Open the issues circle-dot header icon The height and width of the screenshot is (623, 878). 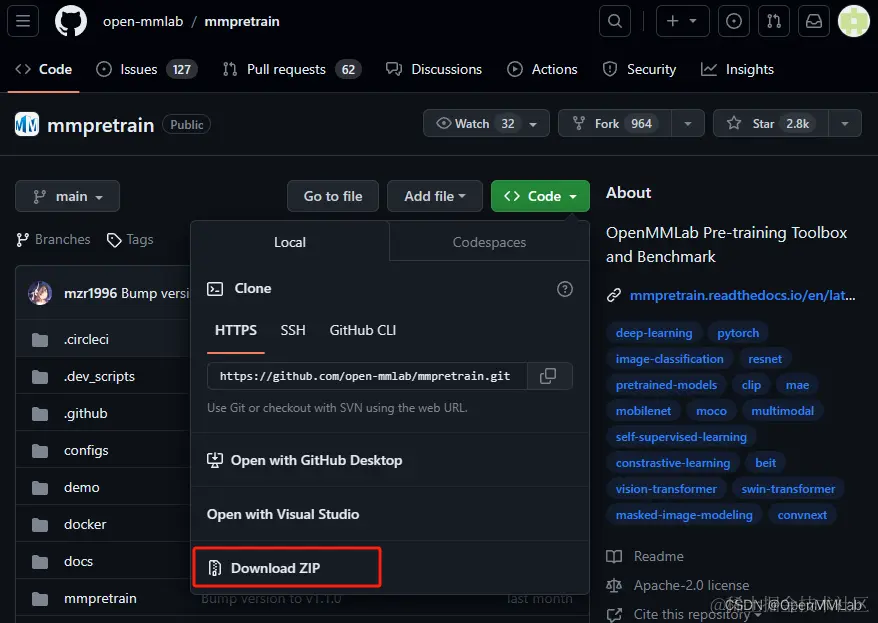pos(734,21)
